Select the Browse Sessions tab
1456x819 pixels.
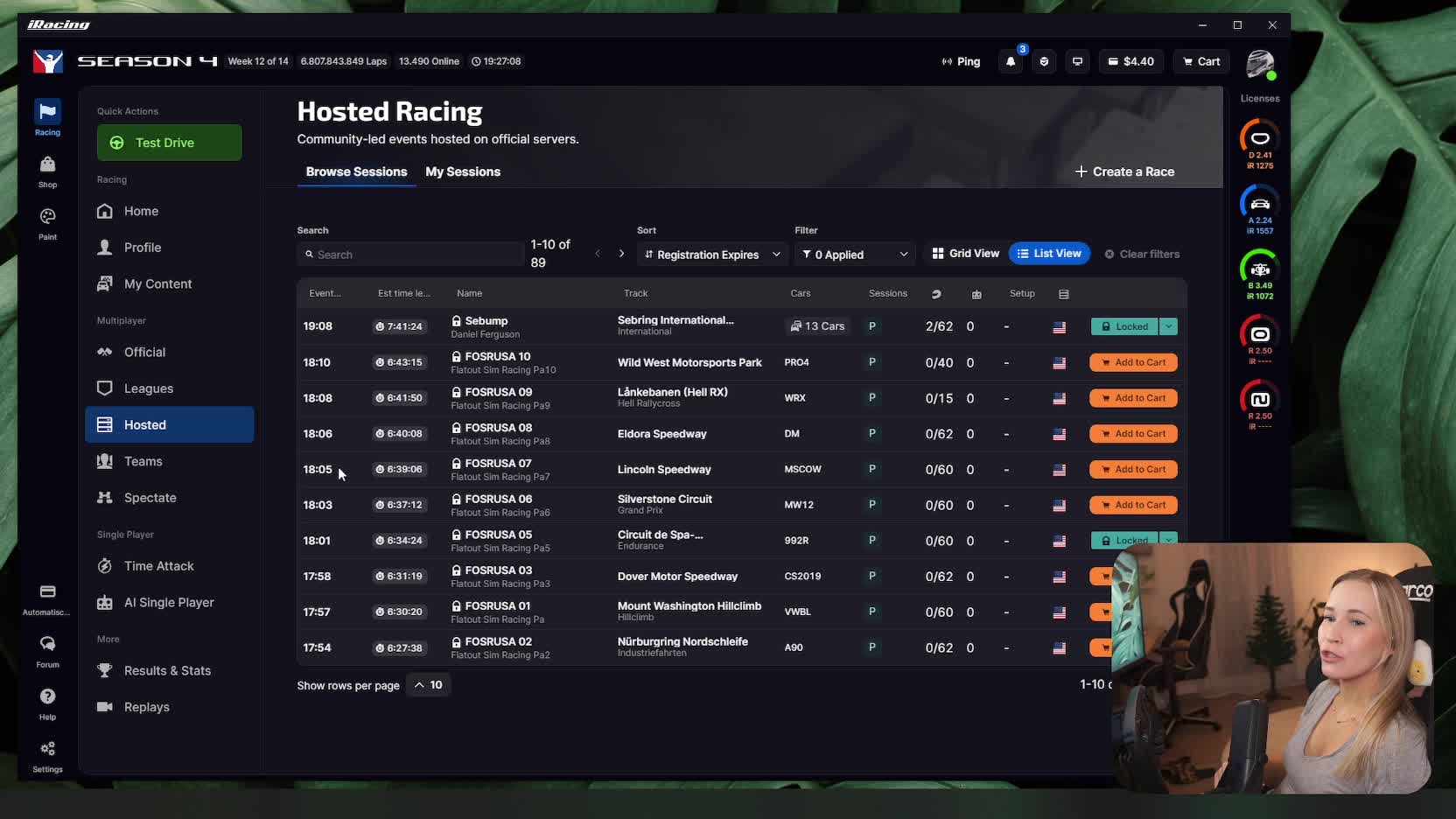(356, 171)
